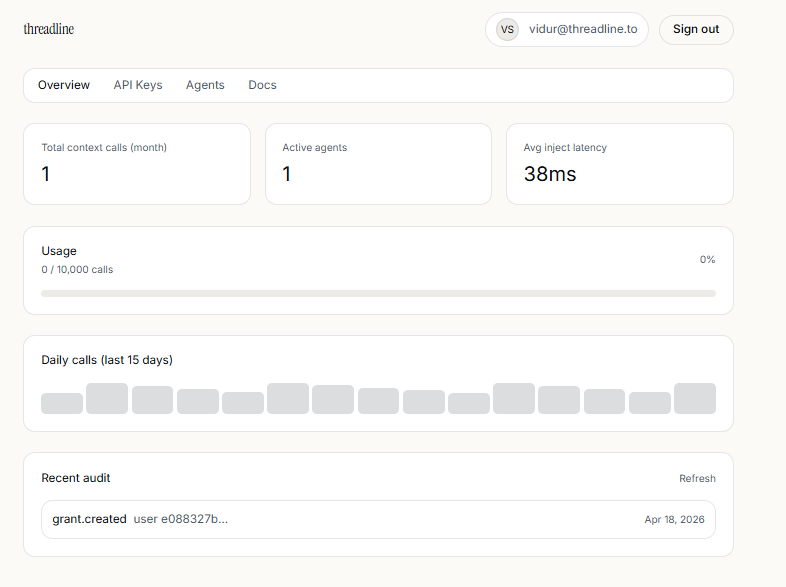Open the grant.created audit entry
The width and height of the screenshot is (786, 587).
pyautogui.click(x=90, y=519)
